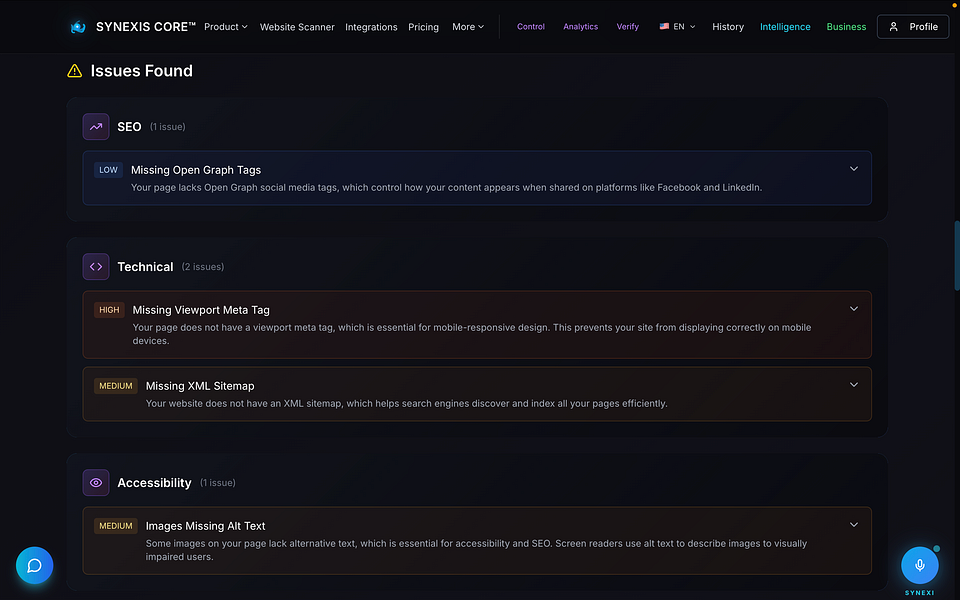
Task: Click the Missing XML Sitemap title
Action: [x=200, y=386]
